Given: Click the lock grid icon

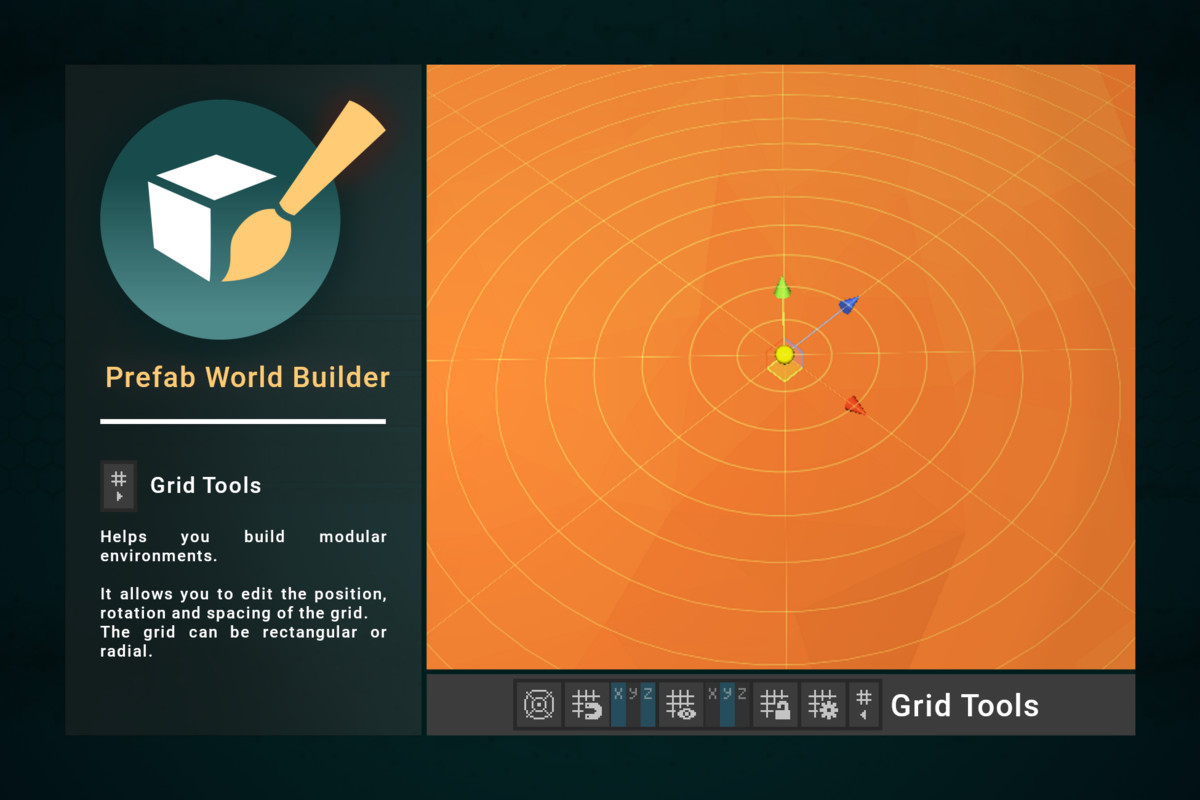Looking at the screenshot, I should (775, 705).
